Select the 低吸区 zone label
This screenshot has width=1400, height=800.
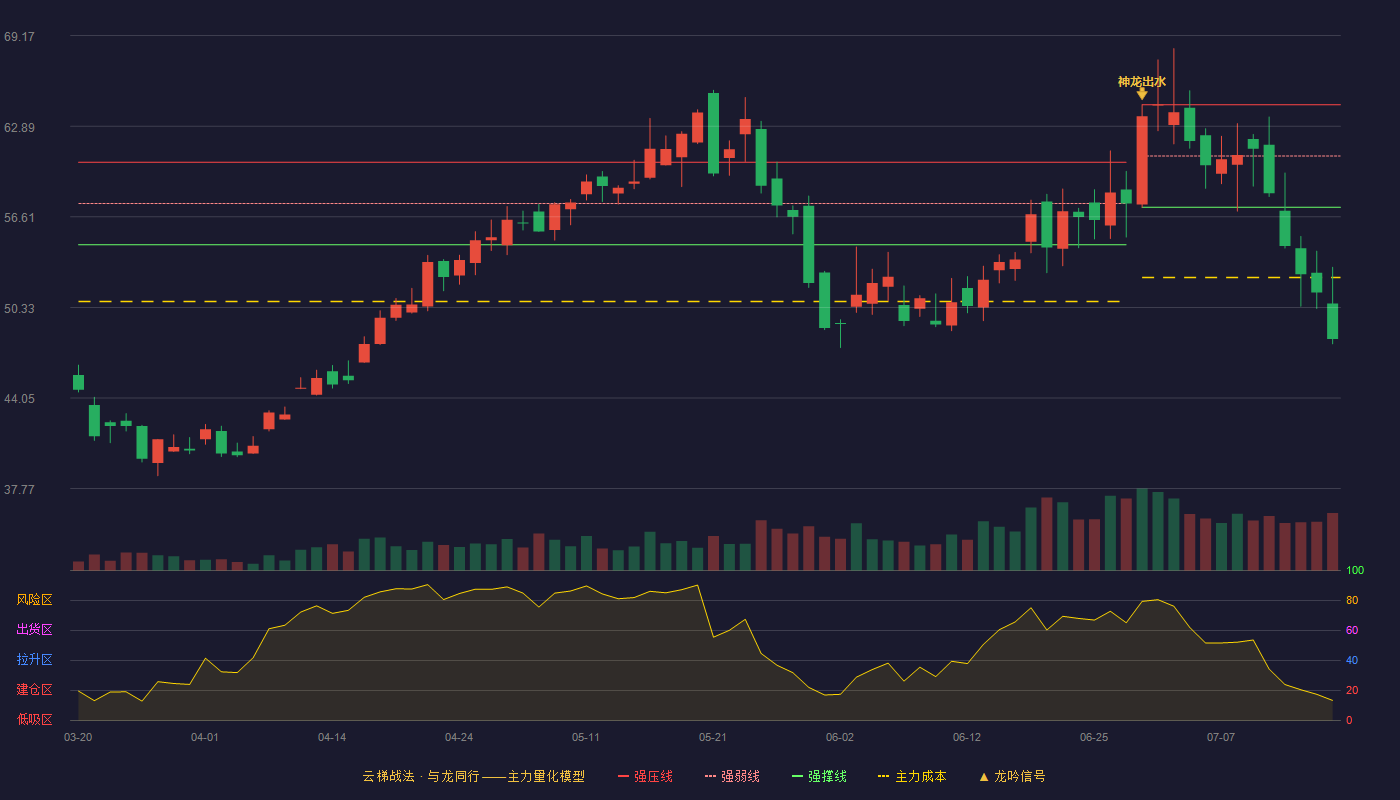pyautogui.click(x=34, y=719)
